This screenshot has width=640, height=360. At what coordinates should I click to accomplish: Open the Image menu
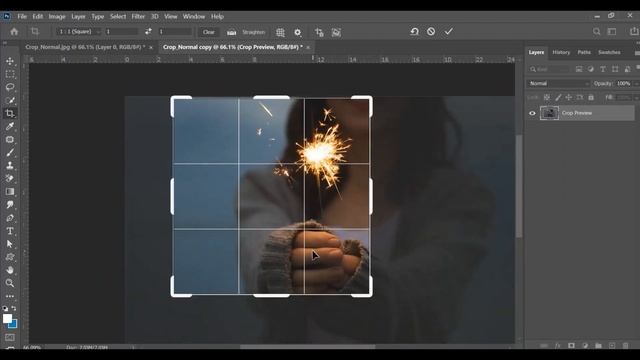pos(57,17)
